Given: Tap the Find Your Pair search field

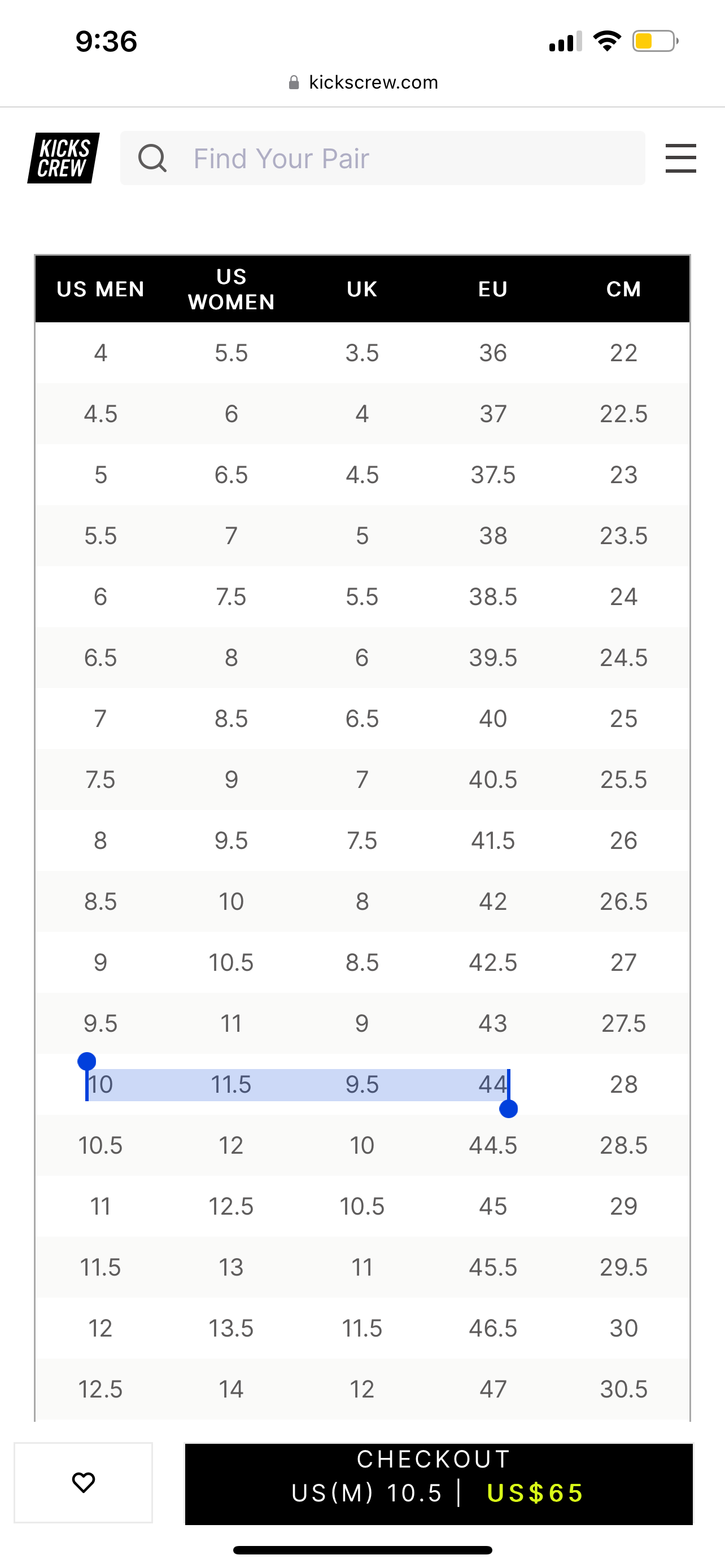Looking at the screenshot, I should tap(383, 158).
